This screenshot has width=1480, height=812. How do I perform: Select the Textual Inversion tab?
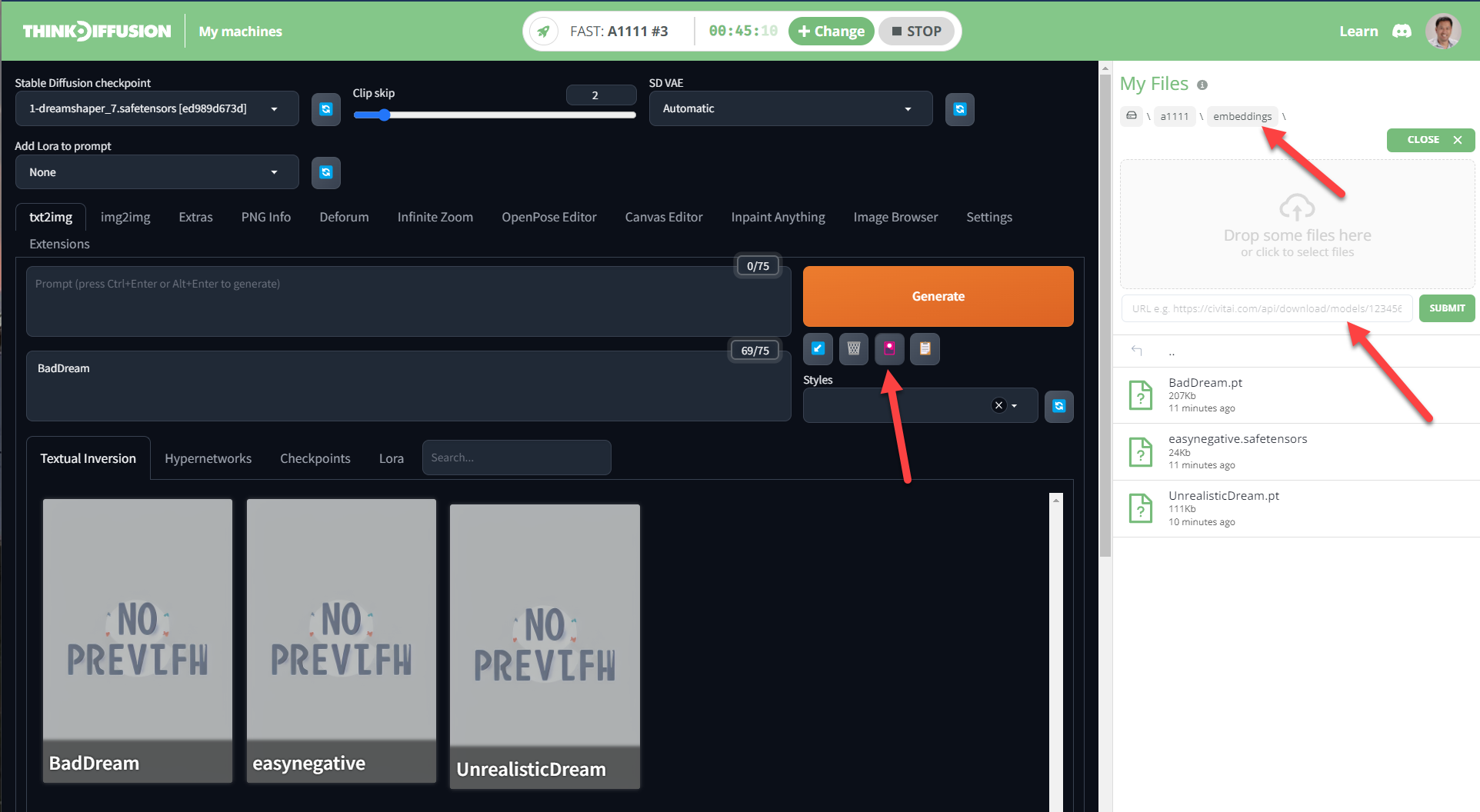(x=88, y=458)
